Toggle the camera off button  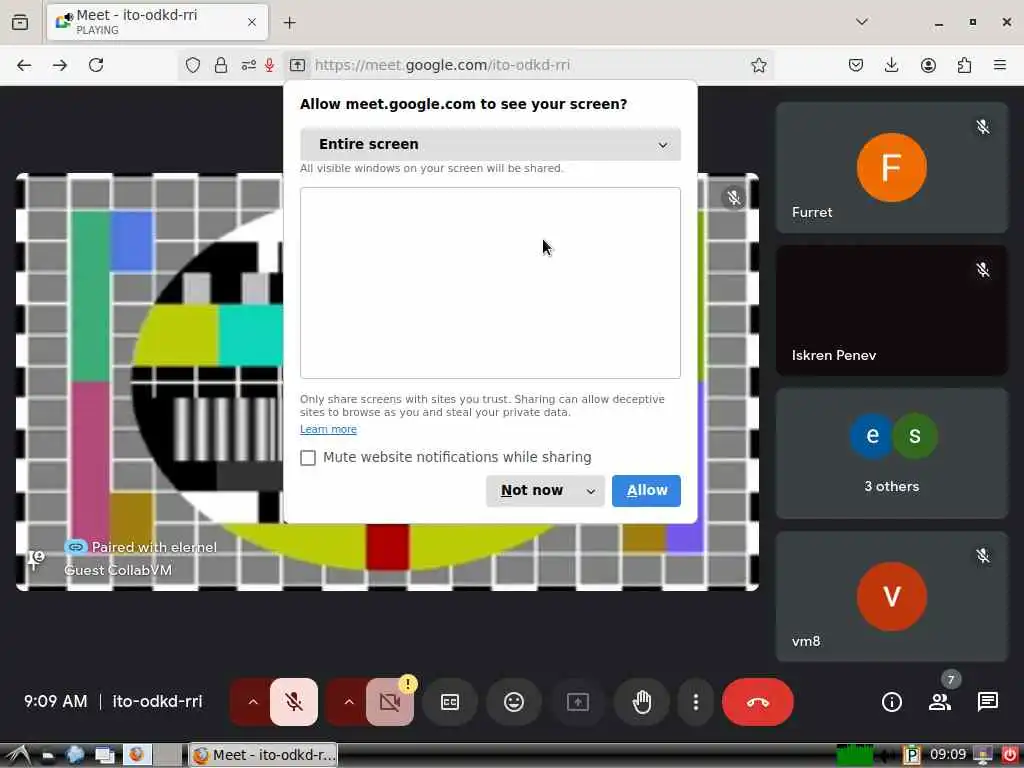390,702
